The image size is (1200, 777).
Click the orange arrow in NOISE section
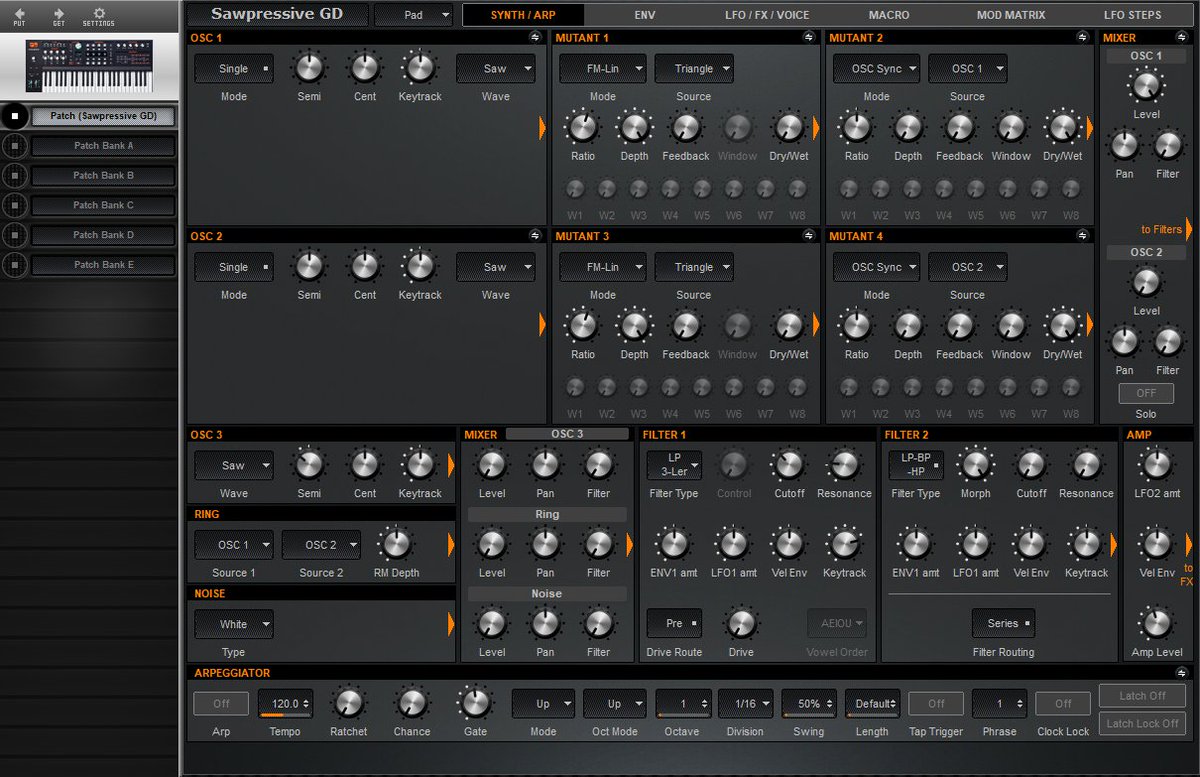point(451,624)
